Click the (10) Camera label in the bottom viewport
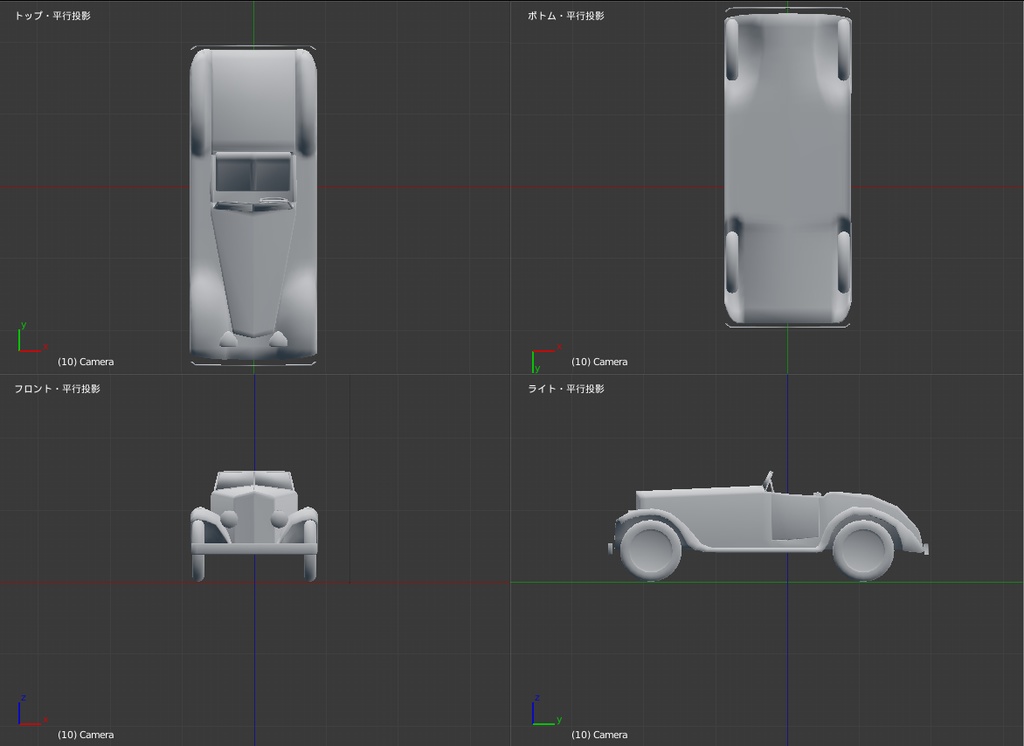Image resolution: width=1024 pixels, height=746 pixels. pos(600,361)
